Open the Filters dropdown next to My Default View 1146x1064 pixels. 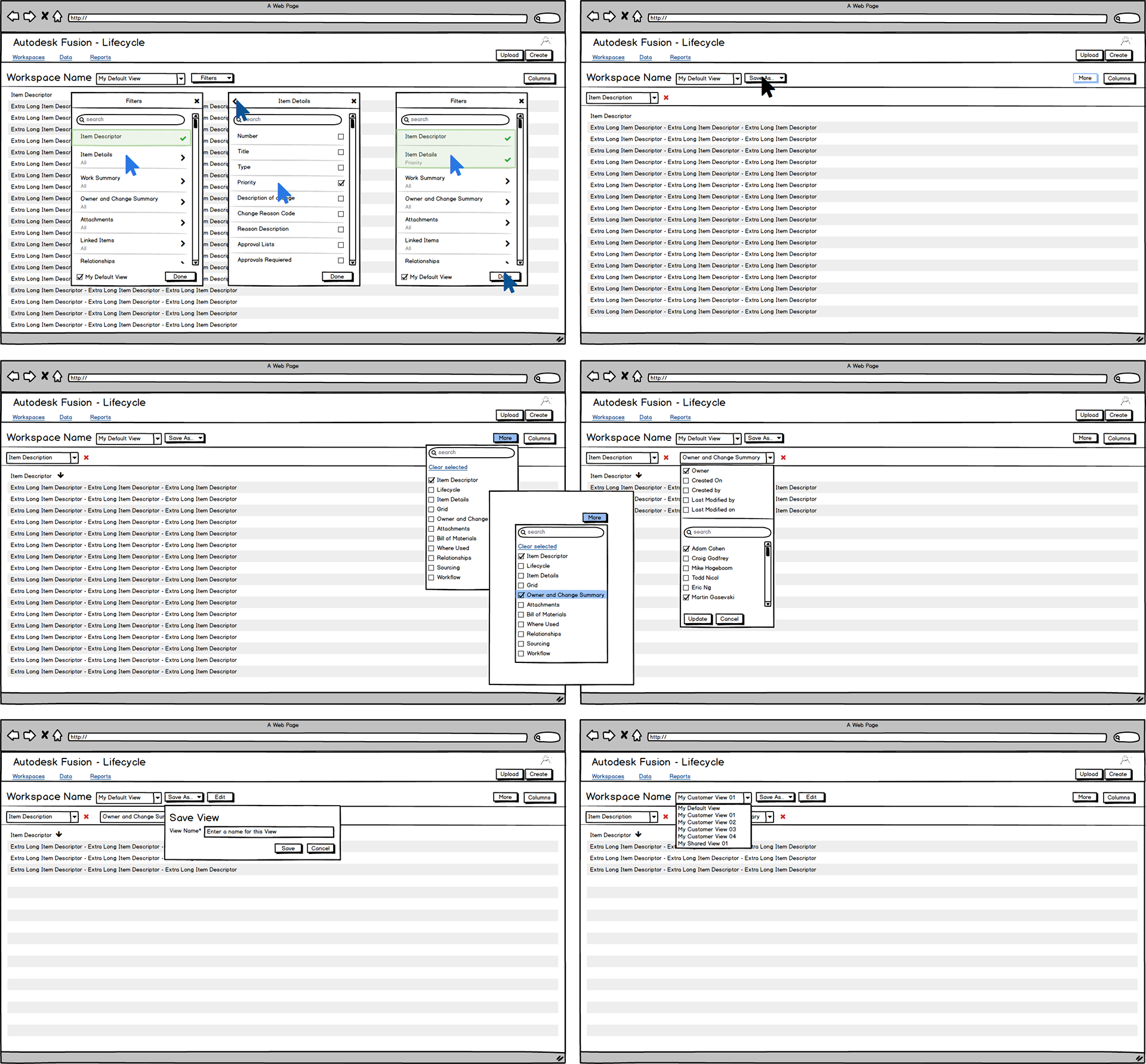212,78
